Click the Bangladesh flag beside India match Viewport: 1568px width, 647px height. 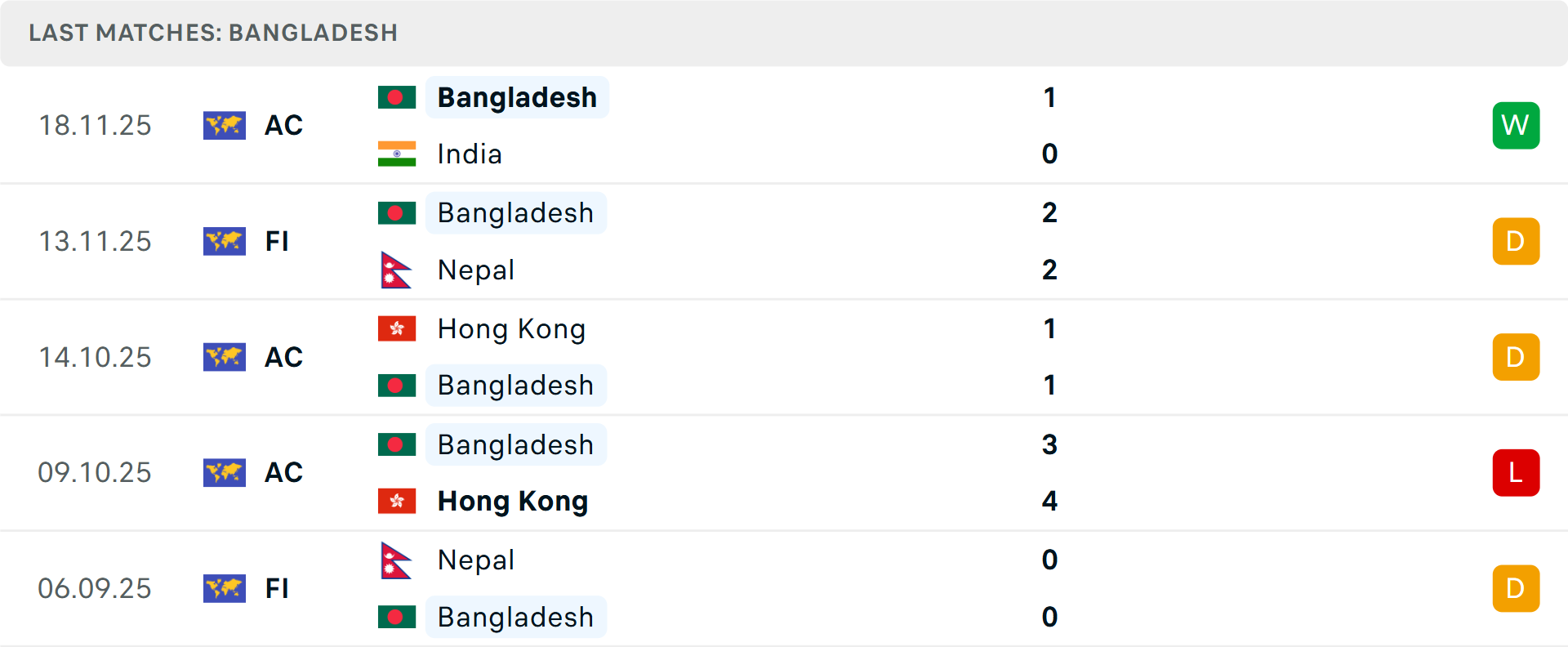click(x=397, y=96)
